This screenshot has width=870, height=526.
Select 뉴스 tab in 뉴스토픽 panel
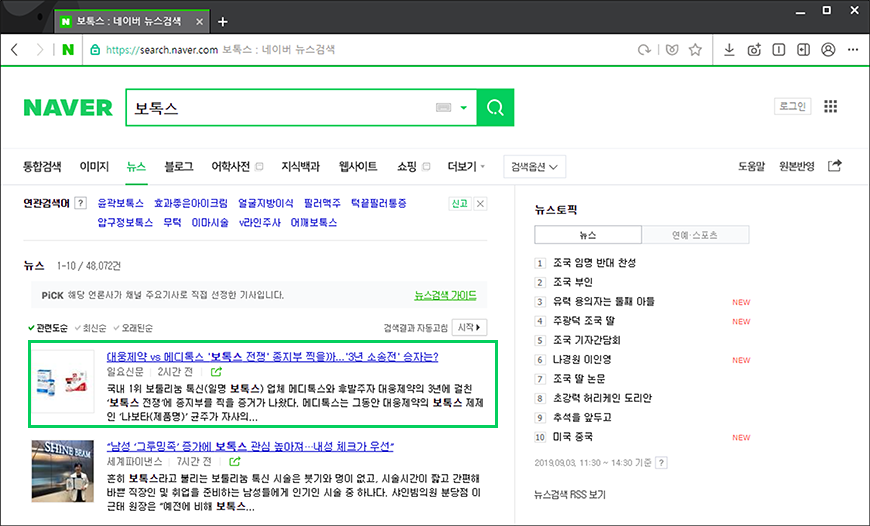click(x=588, y=235)
